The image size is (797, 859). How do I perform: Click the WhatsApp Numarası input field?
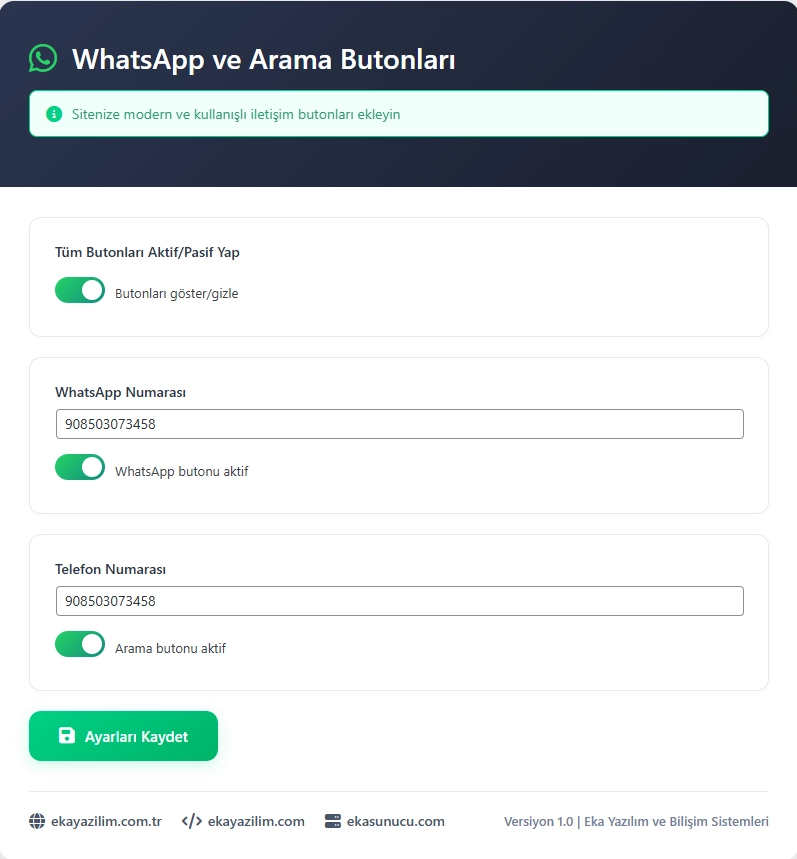click(399, 424)
